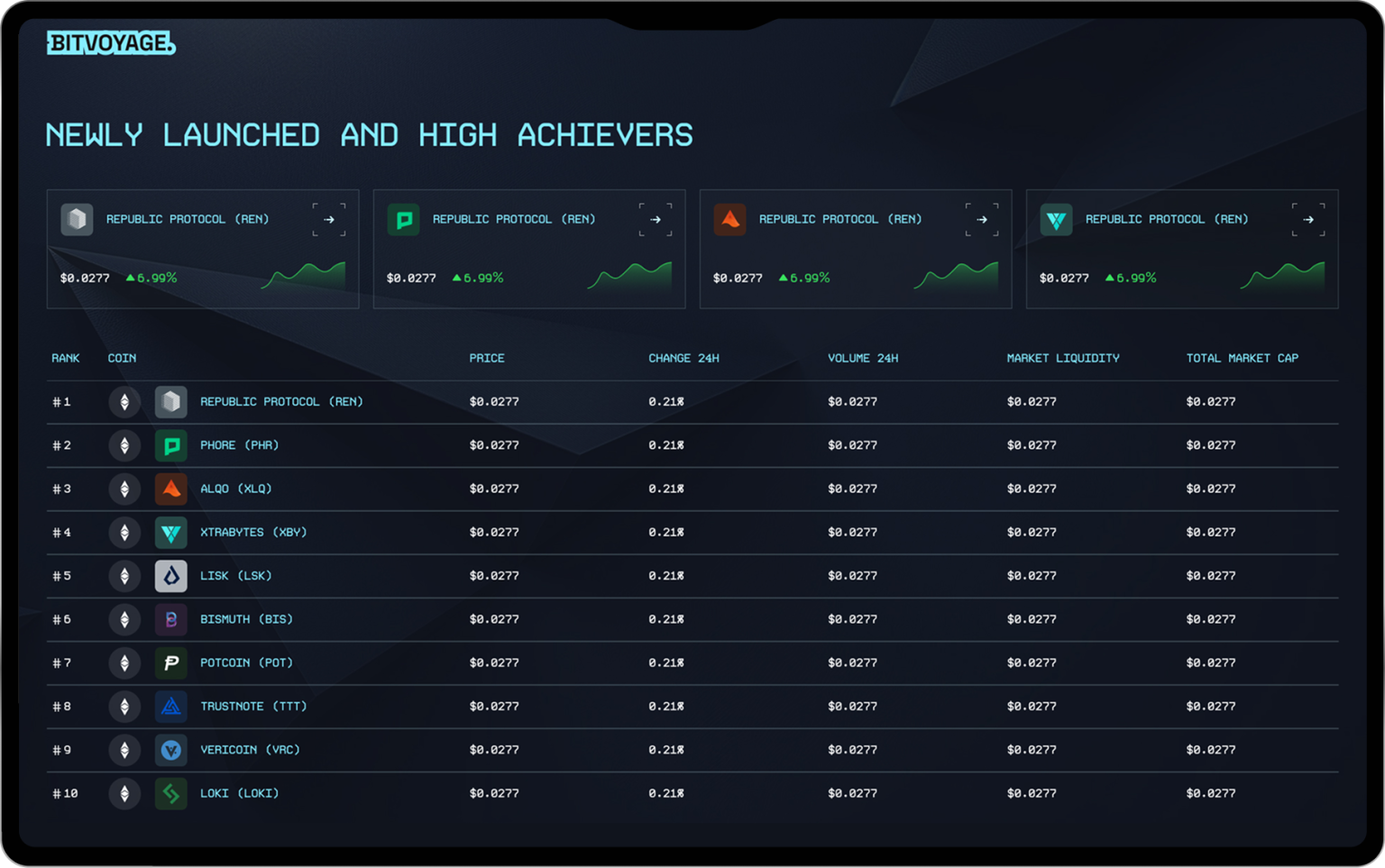Sort the table by the Coin column header
The width and height of the screenshot is (1385, 868).
click(122, 359)
